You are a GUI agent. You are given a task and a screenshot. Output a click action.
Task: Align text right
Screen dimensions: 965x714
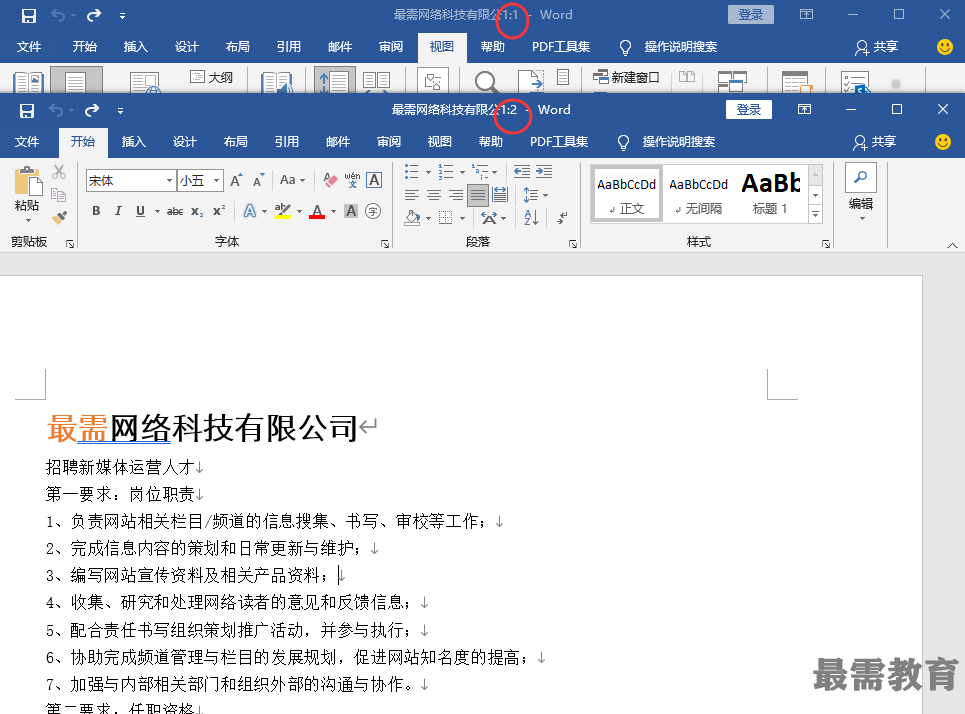pyautogui.click(x=456, y=195)
